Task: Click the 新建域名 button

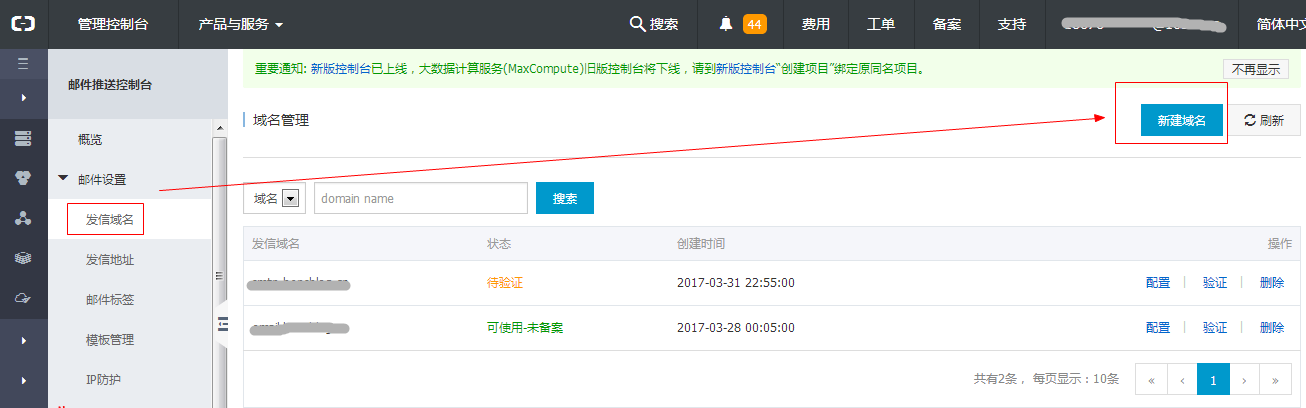Action: point(1182,120)
